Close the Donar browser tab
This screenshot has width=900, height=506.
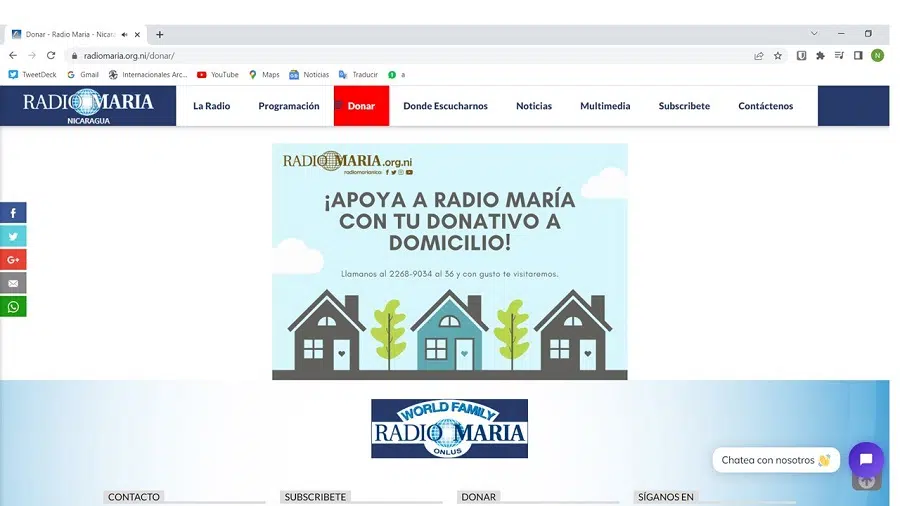[137, 34]
